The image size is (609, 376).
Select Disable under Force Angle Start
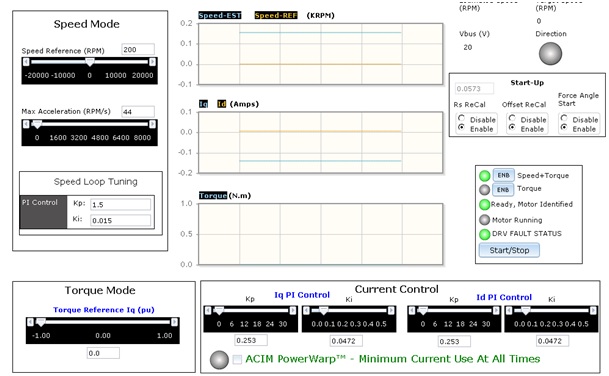click(x=564, y=118)
